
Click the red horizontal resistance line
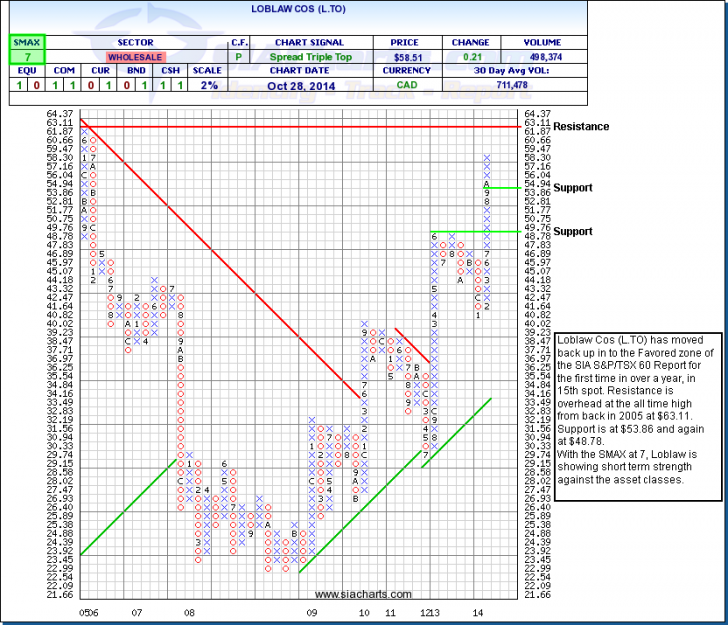300,126
